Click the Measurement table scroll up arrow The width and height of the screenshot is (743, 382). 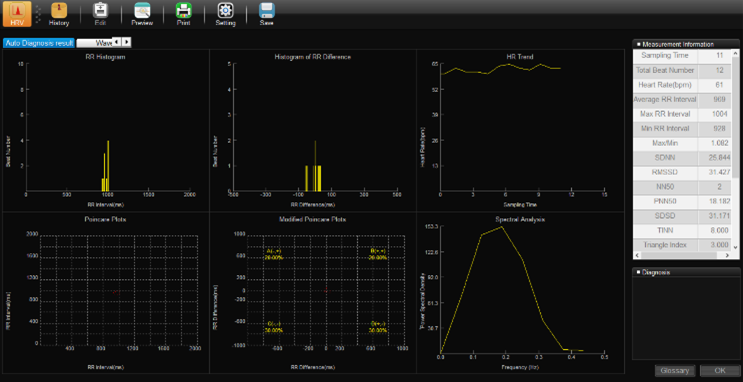pyautogui.click(x=735, y=53)
